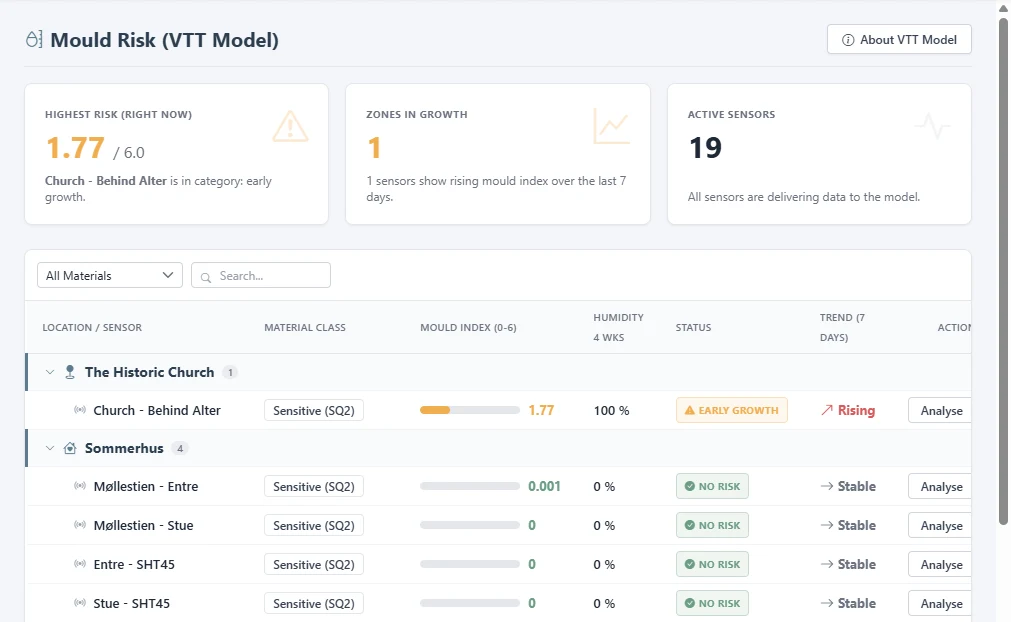This screenshot has width=1011, height=622.
Task: Click the house icon beside Sommerhus
Action: pos(70,448)
